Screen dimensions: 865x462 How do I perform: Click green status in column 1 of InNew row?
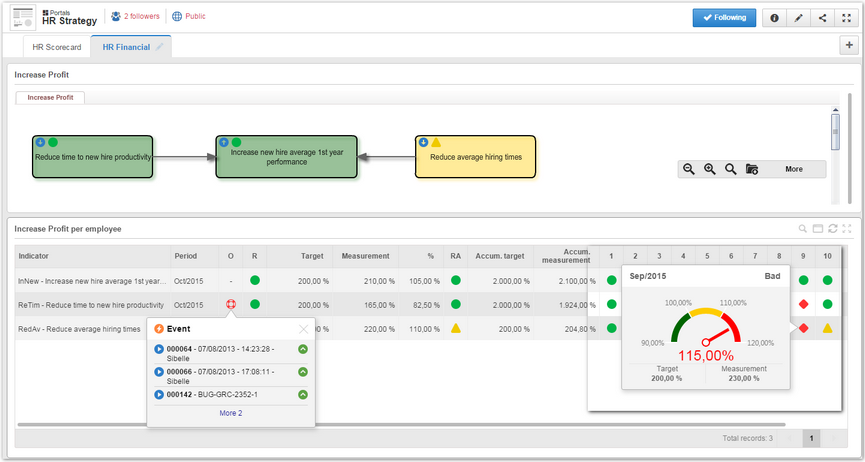pos(611,280)
